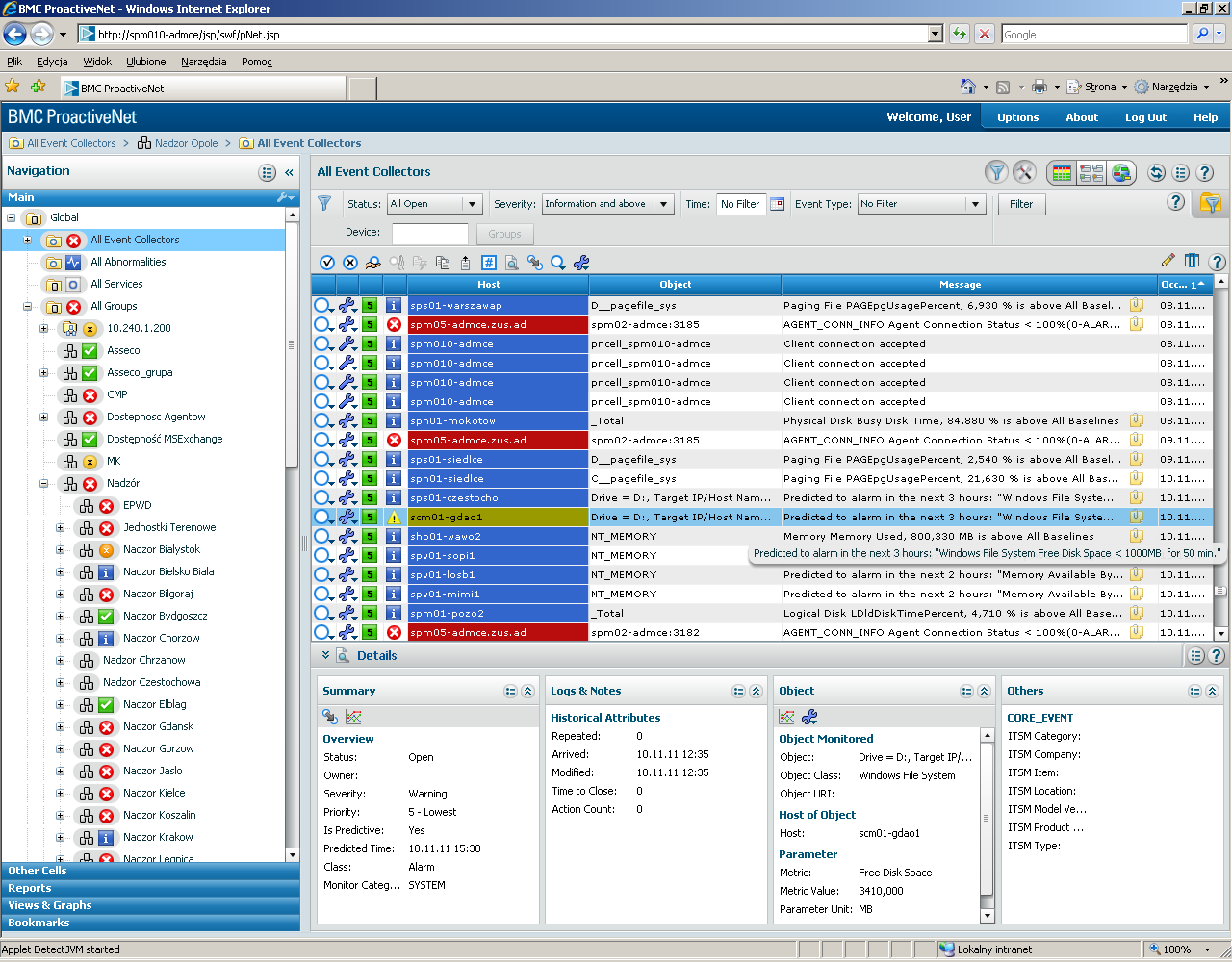Click the Navigation panel menu icon
Viewport: 1232px width, 962px height.
pos(268,172)
